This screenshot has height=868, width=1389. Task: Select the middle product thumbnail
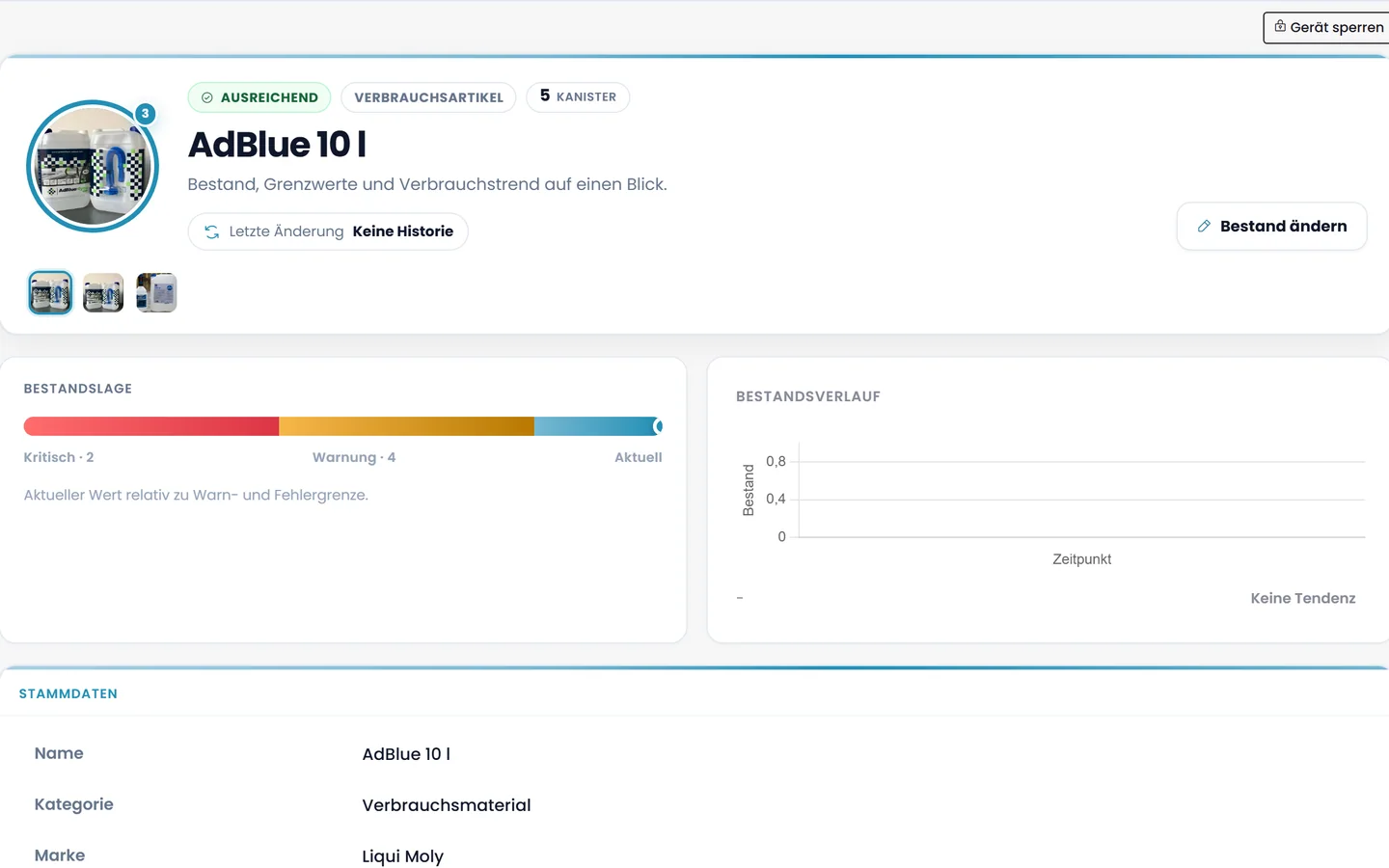103,292
